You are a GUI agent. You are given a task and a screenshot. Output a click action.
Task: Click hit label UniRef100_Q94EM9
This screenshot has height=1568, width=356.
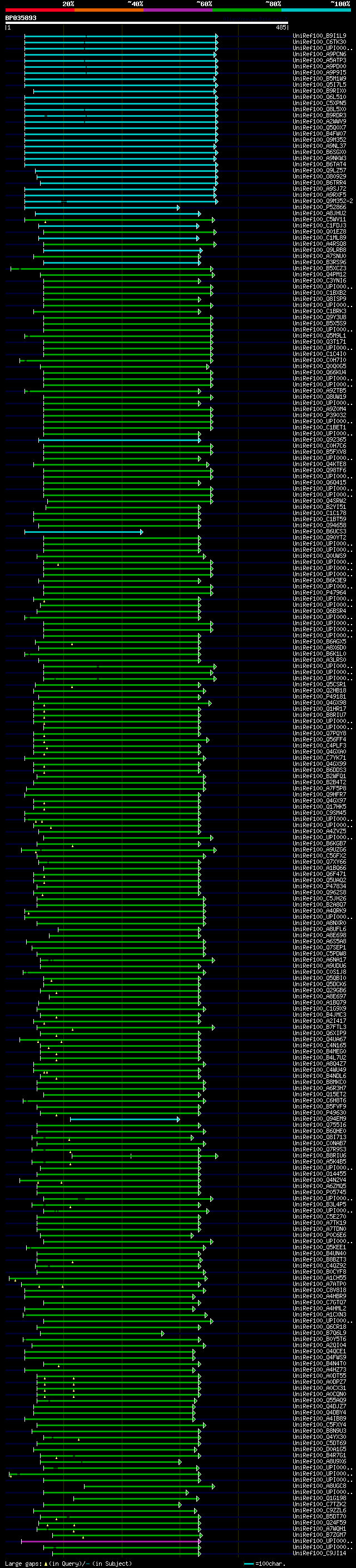[x=319, y=1119]
